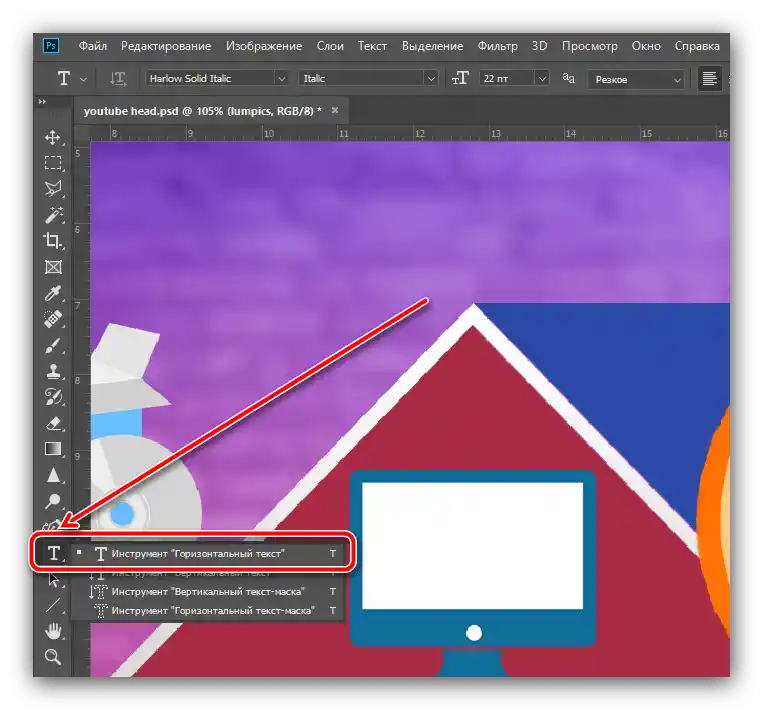Close the youtube head.psd tab
This screenshot has width=763, height=710.
(x=335, y=110)
